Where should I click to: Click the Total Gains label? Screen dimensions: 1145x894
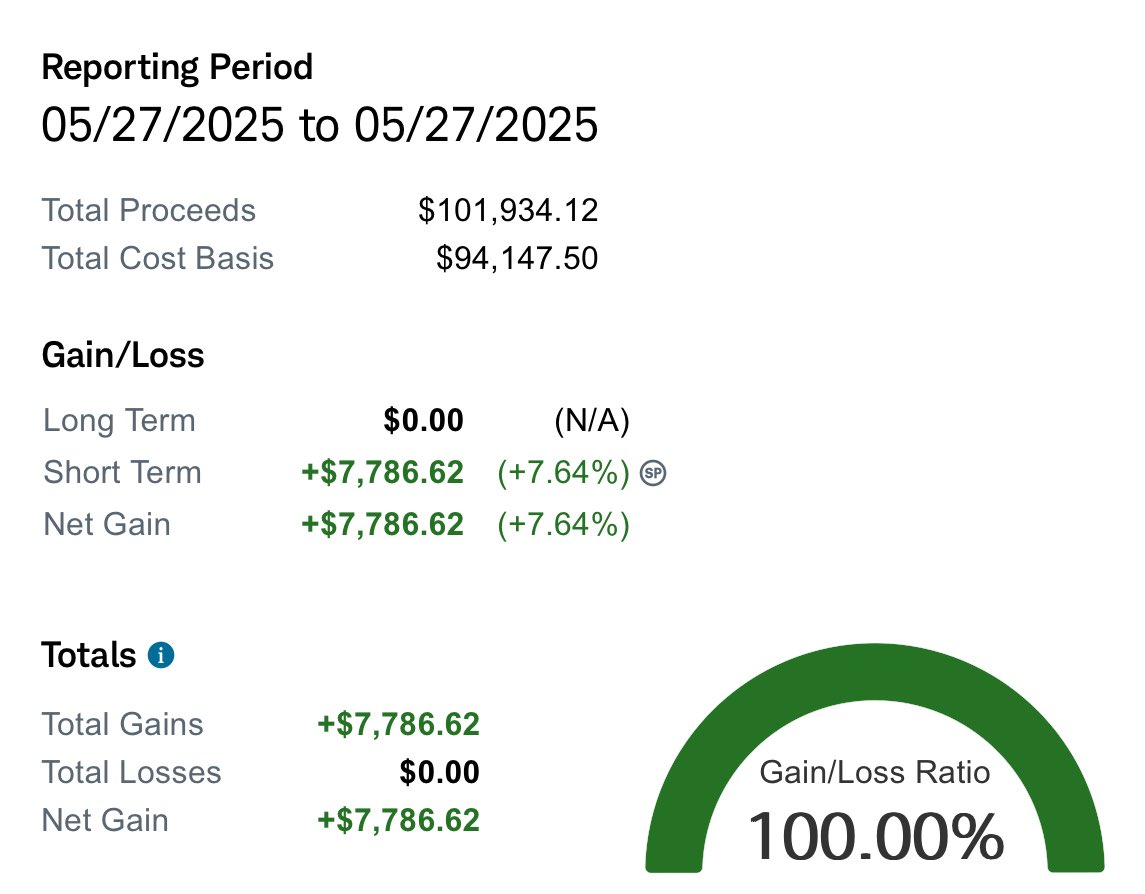pos(123,725)
